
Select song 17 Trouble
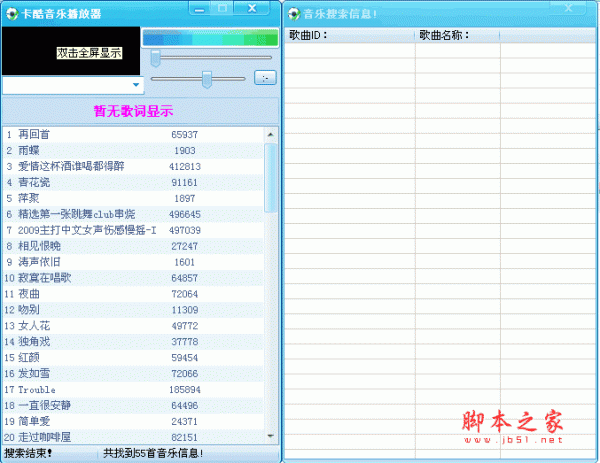click(133, 390)
